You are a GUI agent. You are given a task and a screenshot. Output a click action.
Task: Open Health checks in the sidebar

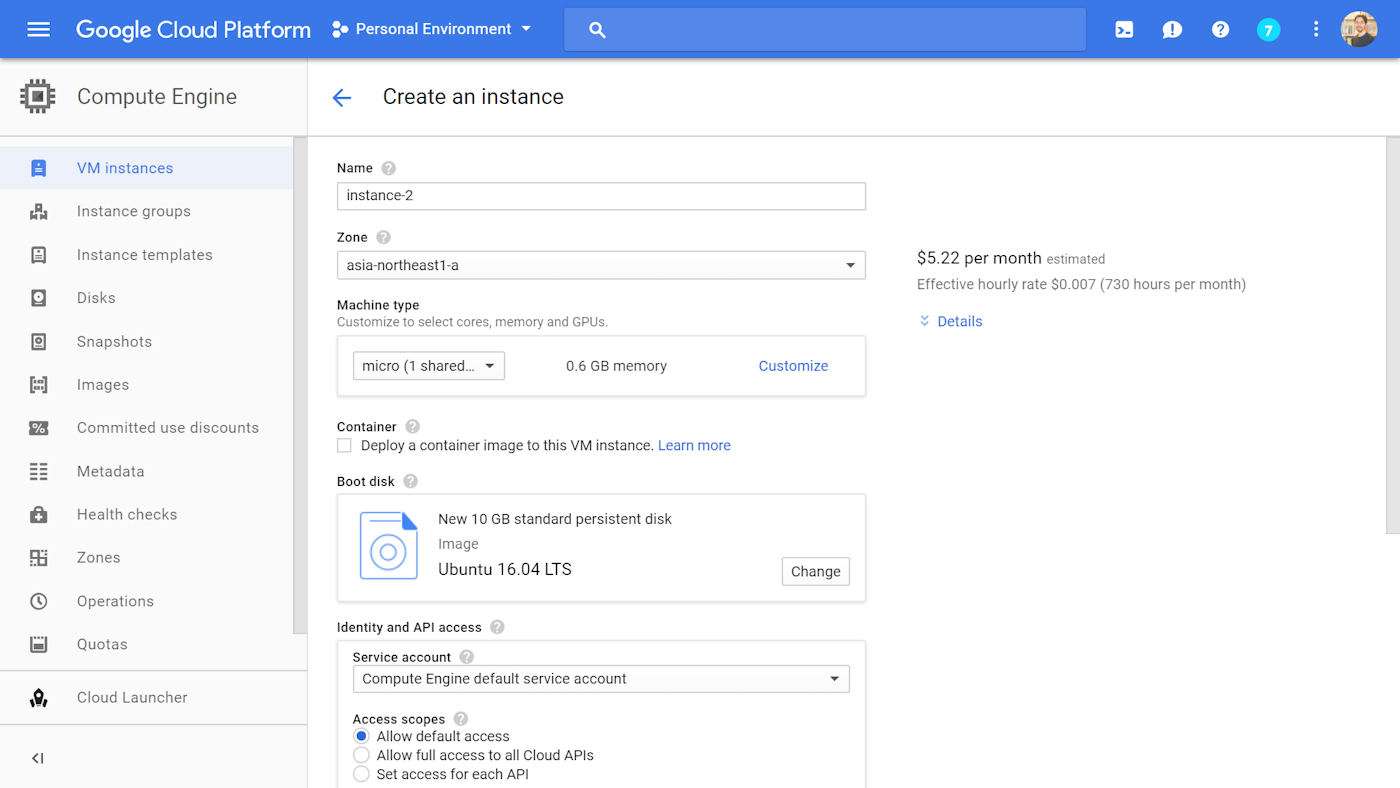pyautogui.click(x=127, y=515)
